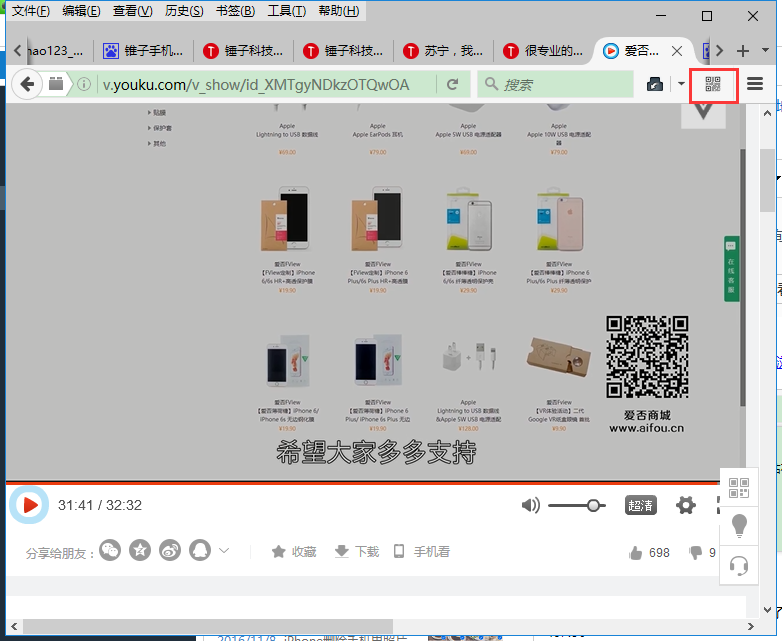
Task: Close the 爱否 tab
Action: click(x=677, y=51)
